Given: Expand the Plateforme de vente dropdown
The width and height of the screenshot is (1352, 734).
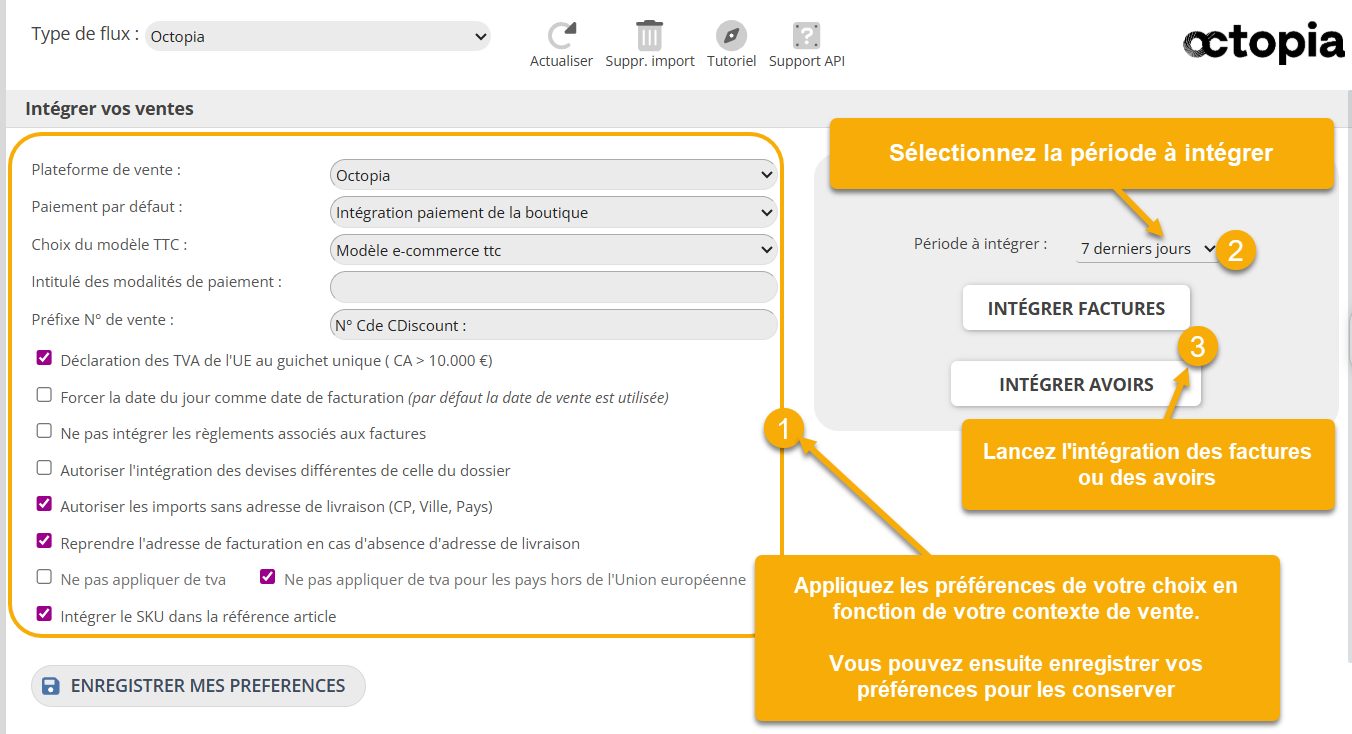Looking at the screenshot, I should 553,175.
